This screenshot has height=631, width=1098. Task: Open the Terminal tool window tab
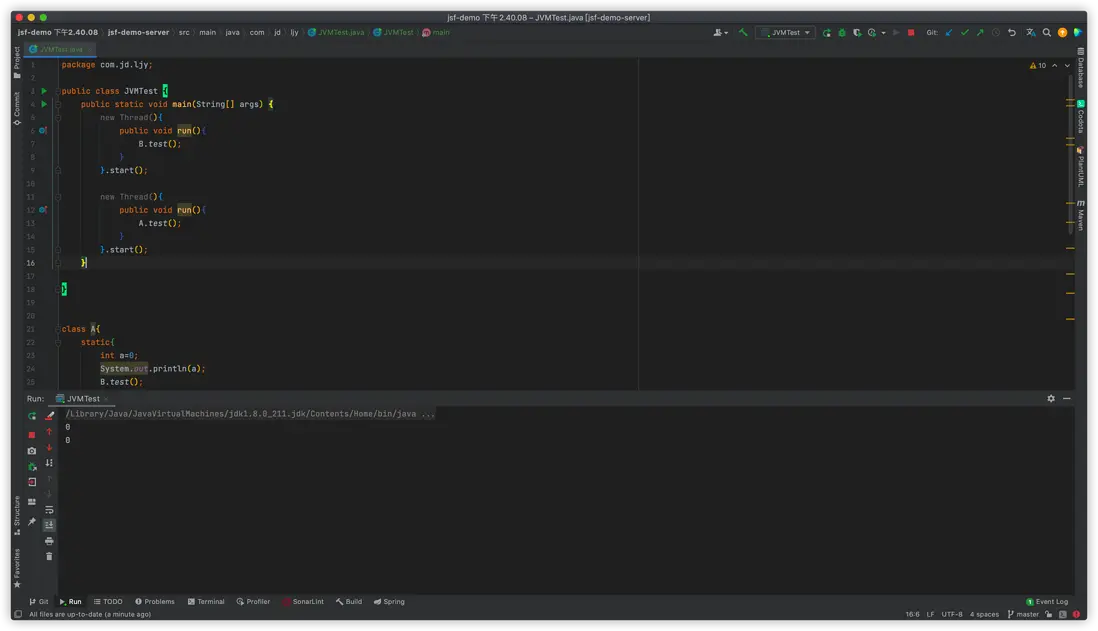point(206,601)
